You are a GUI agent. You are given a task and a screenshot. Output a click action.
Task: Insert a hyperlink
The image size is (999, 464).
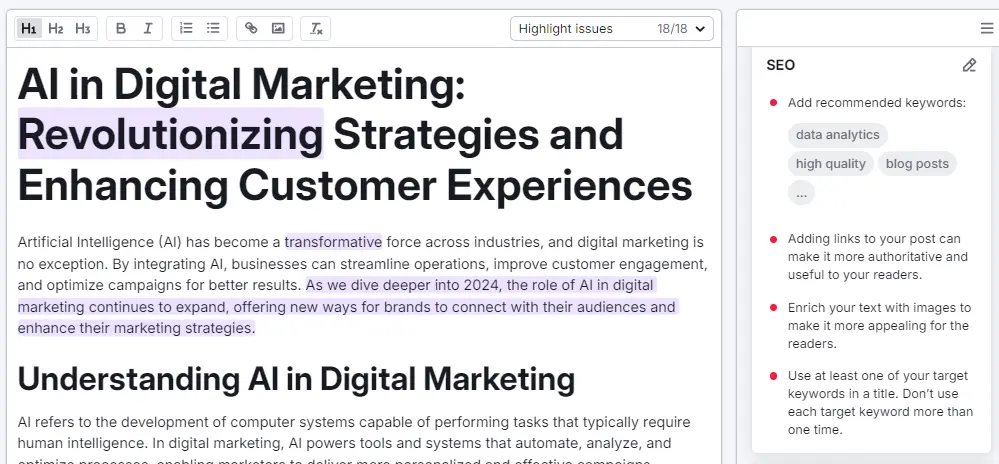click(x=251, y=29)
